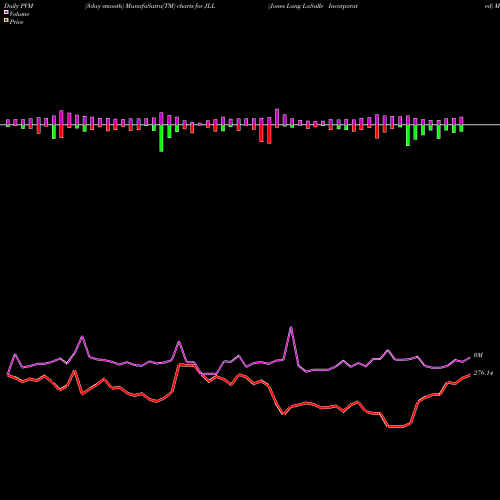The width and height of the screenshot is (500, 500).
Task: Click the MunafaSutra charts for JLL heading
Action: 150,6
